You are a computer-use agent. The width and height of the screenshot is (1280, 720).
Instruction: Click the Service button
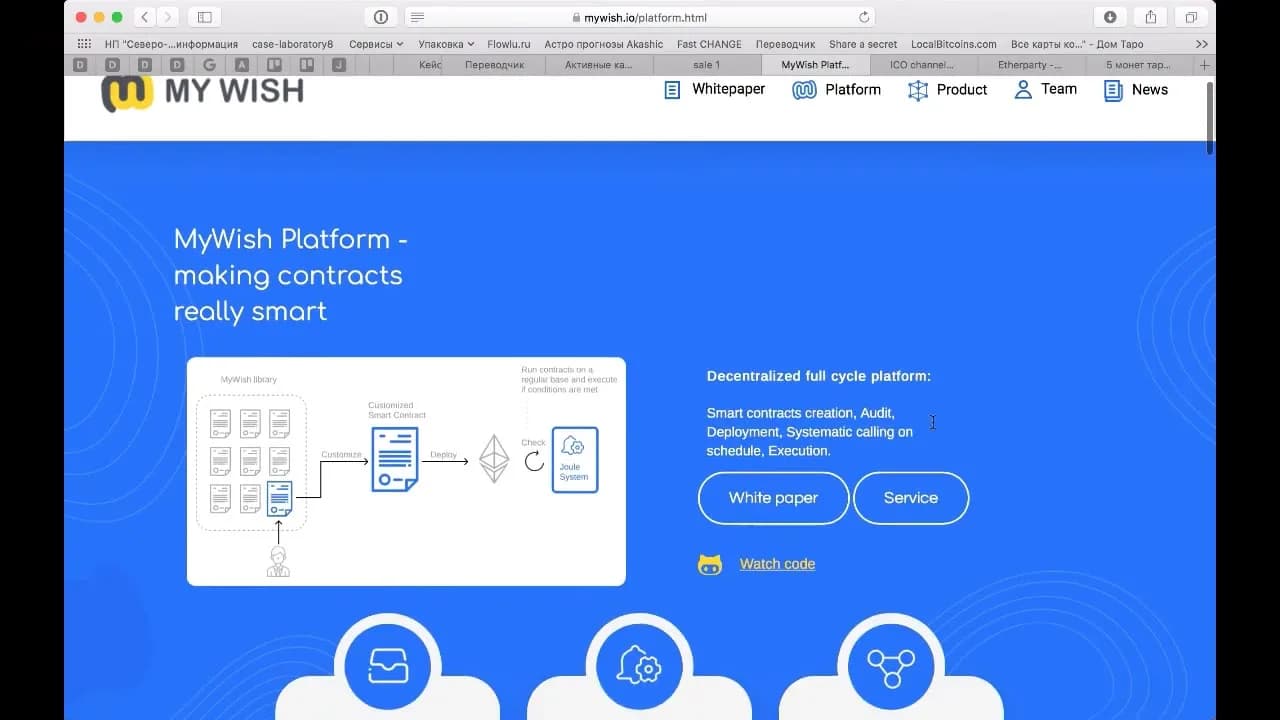pos(911,498)
